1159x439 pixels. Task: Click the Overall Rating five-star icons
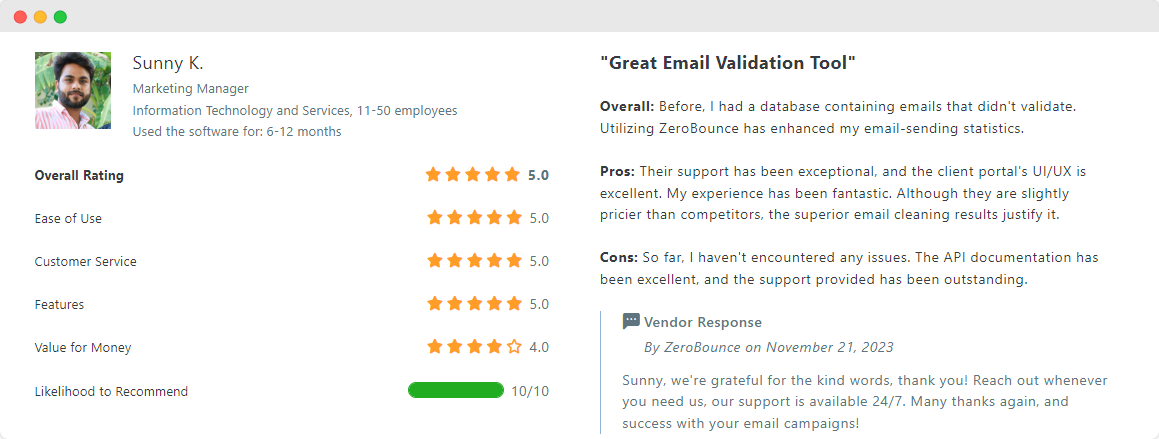tap(473, 175)
